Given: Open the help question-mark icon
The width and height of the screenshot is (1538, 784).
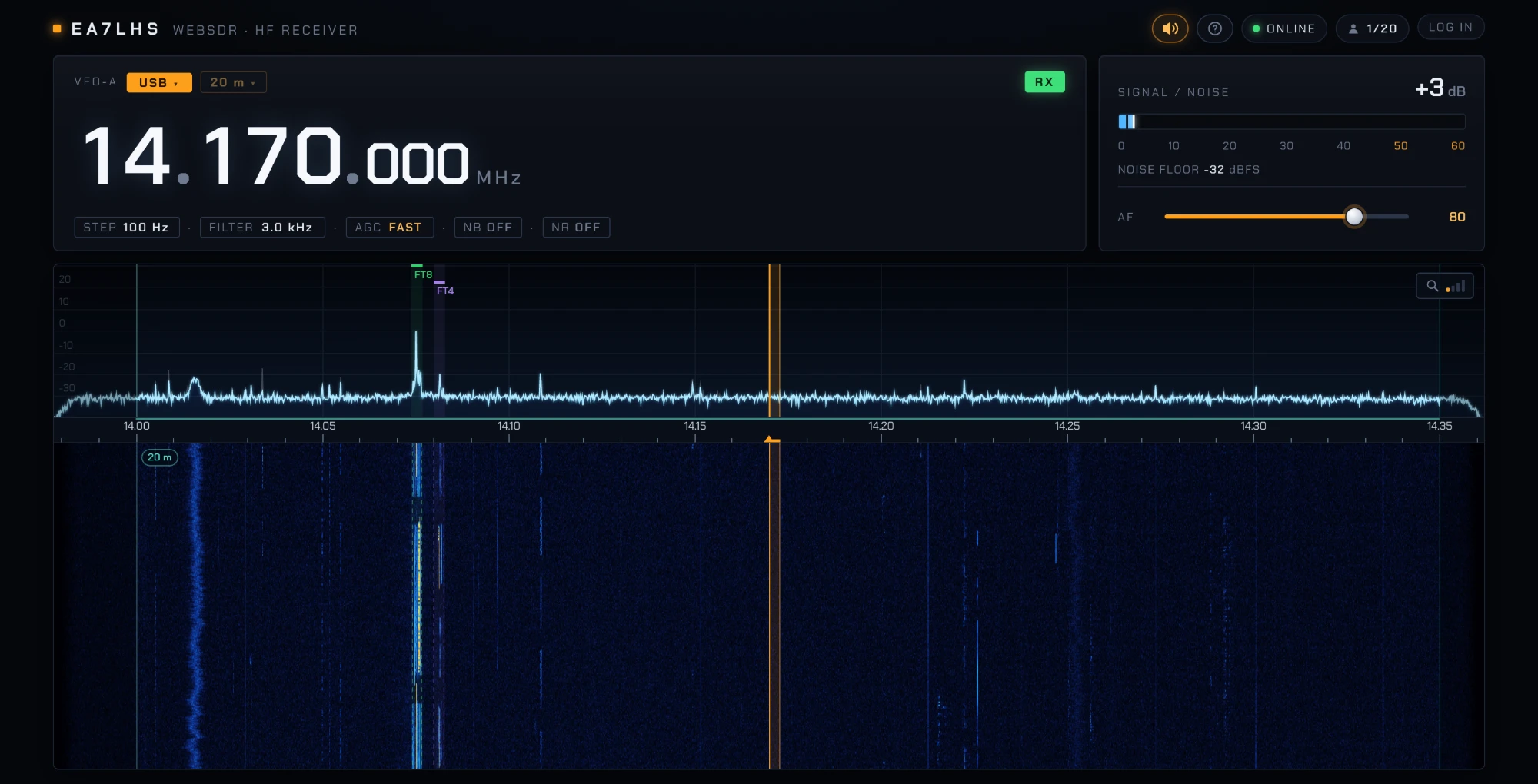Looking at the screenshot, I should (x=1215, y=28).
